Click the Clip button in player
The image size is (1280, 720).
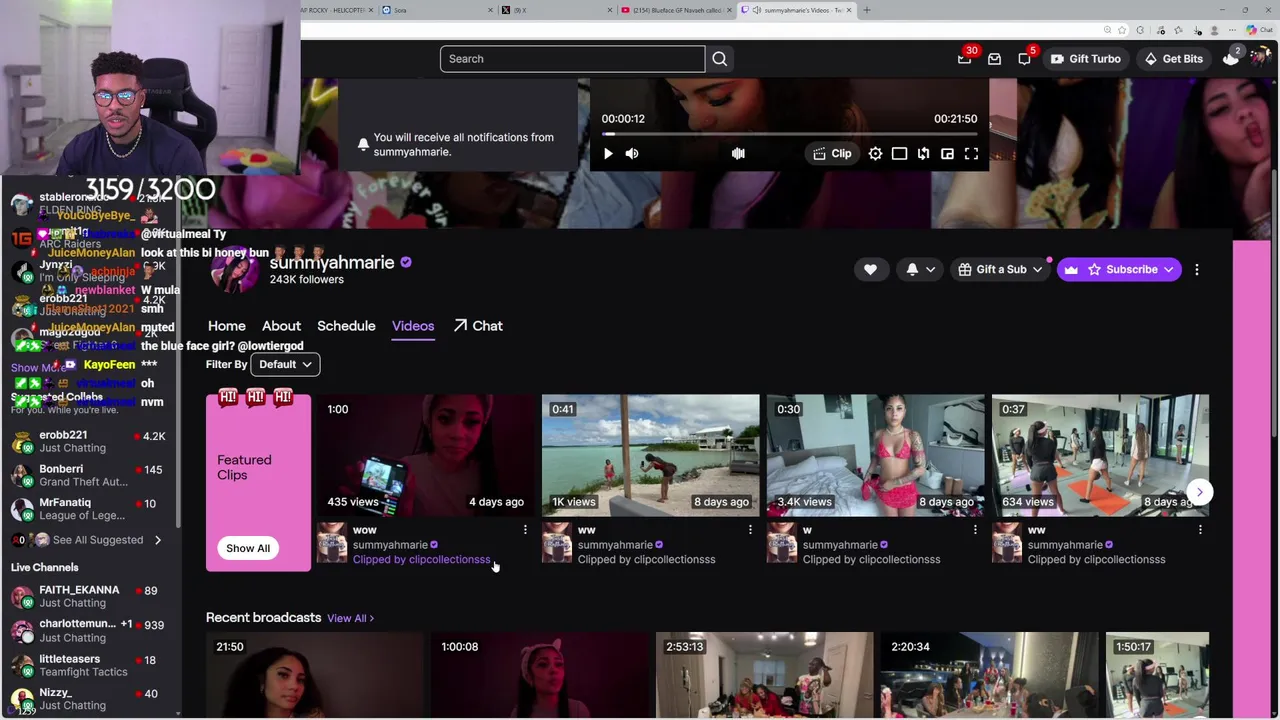coord(832,154)
